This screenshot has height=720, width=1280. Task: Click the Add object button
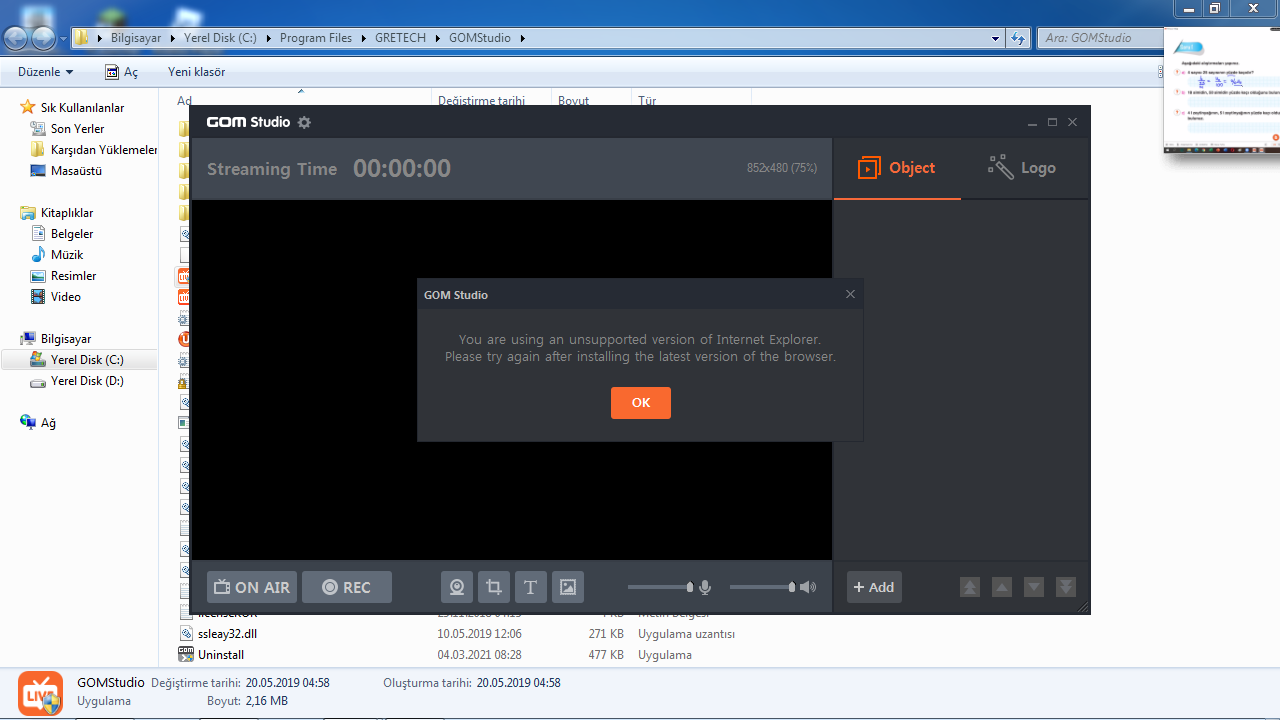tap(874, 587)
